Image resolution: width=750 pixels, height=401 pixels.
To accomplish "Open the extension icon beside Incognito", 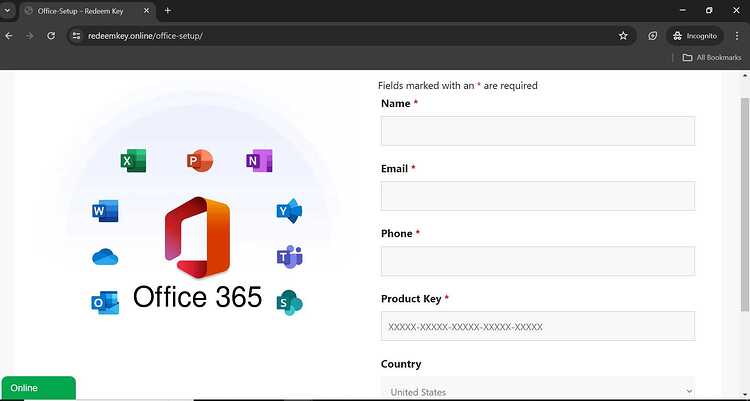I will pos(652,36).
